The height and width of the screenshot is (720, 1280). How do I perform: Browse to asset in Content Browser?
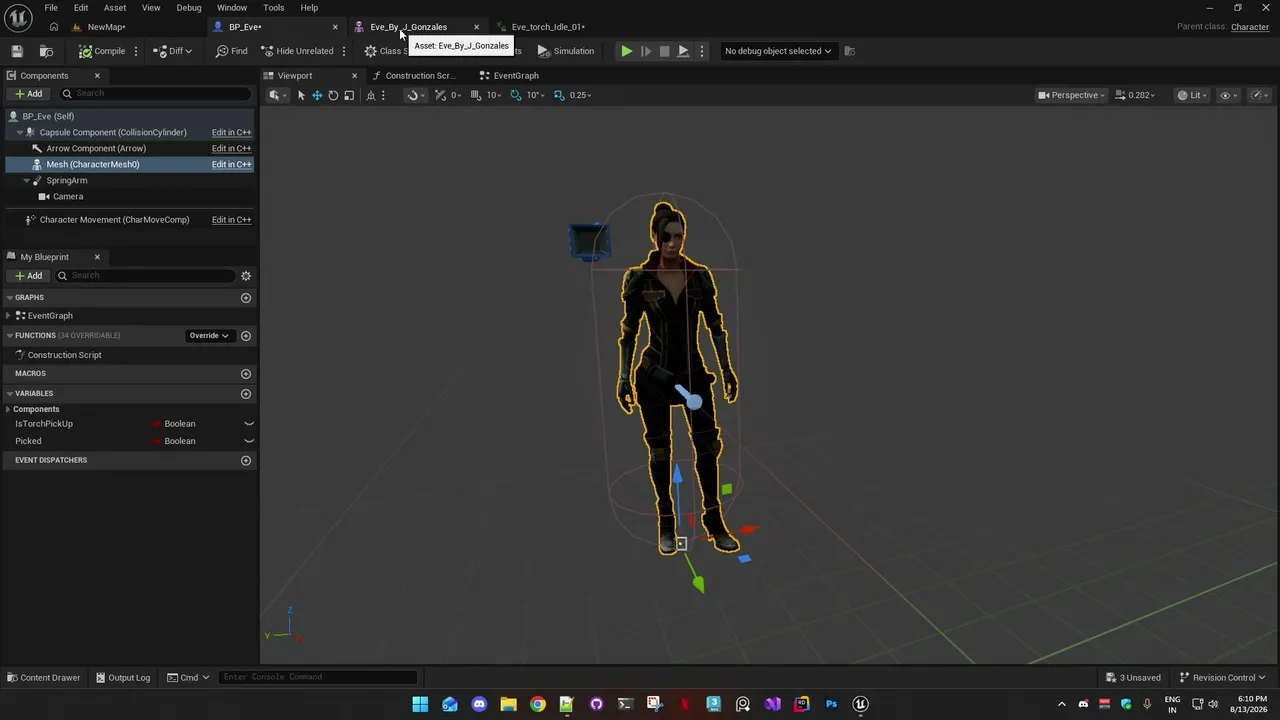click(46, 51)
